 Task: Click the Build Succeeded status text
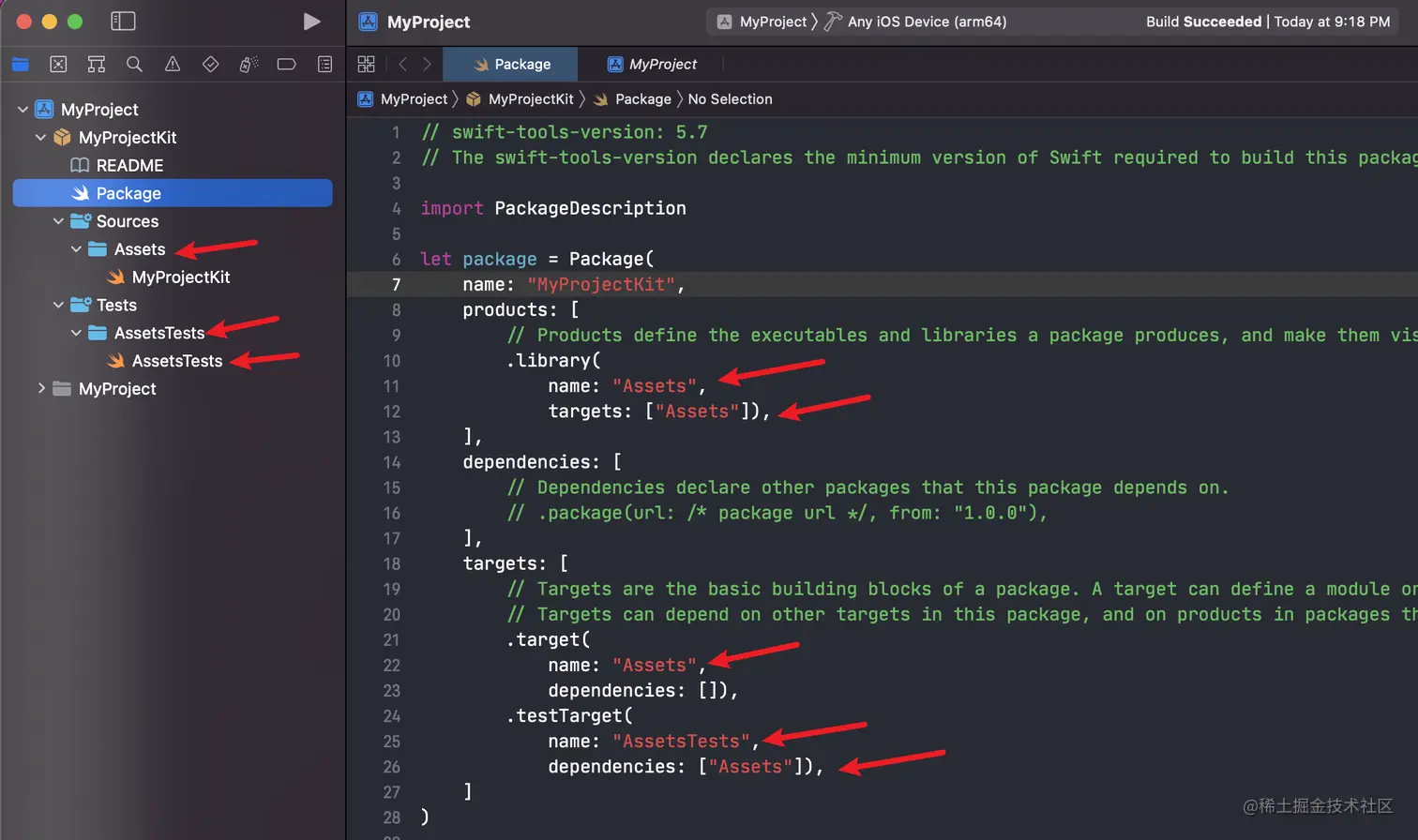pos(1203,22)
